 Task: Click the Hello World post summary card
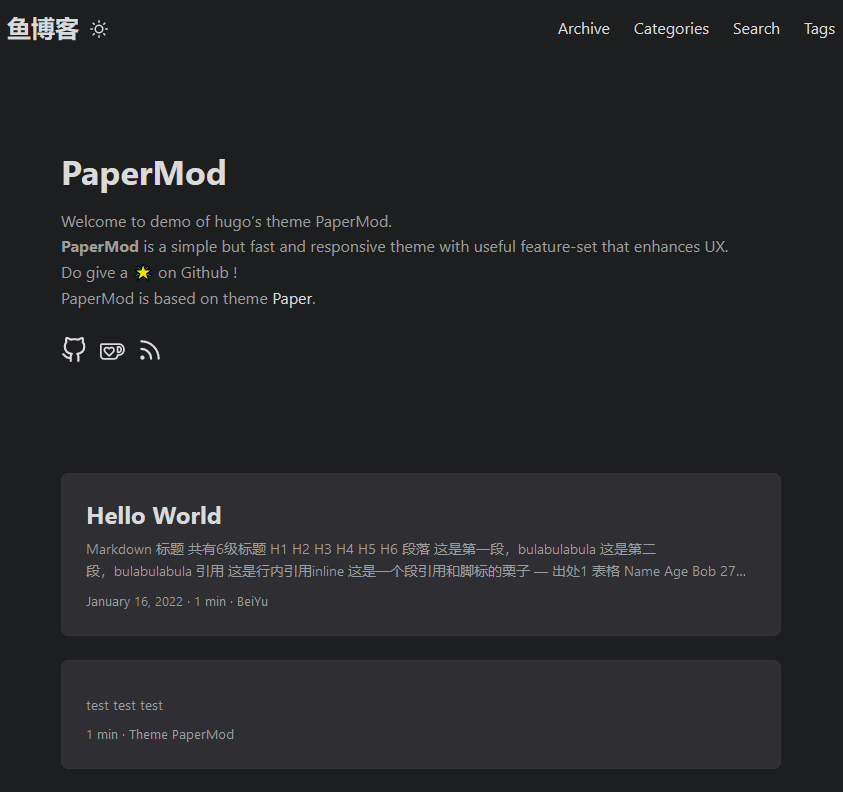pyautogui.click(x=420, y=555)
